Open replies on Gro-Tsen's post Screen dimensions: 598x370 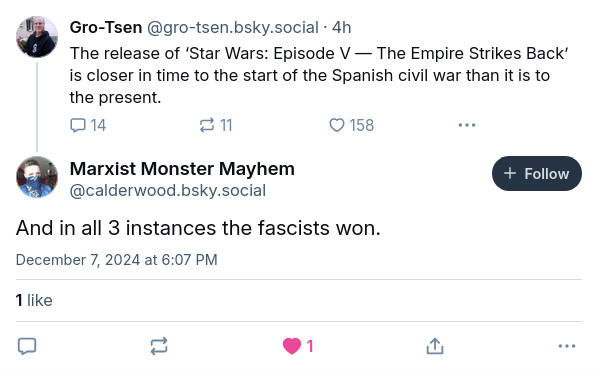point(88,125)
